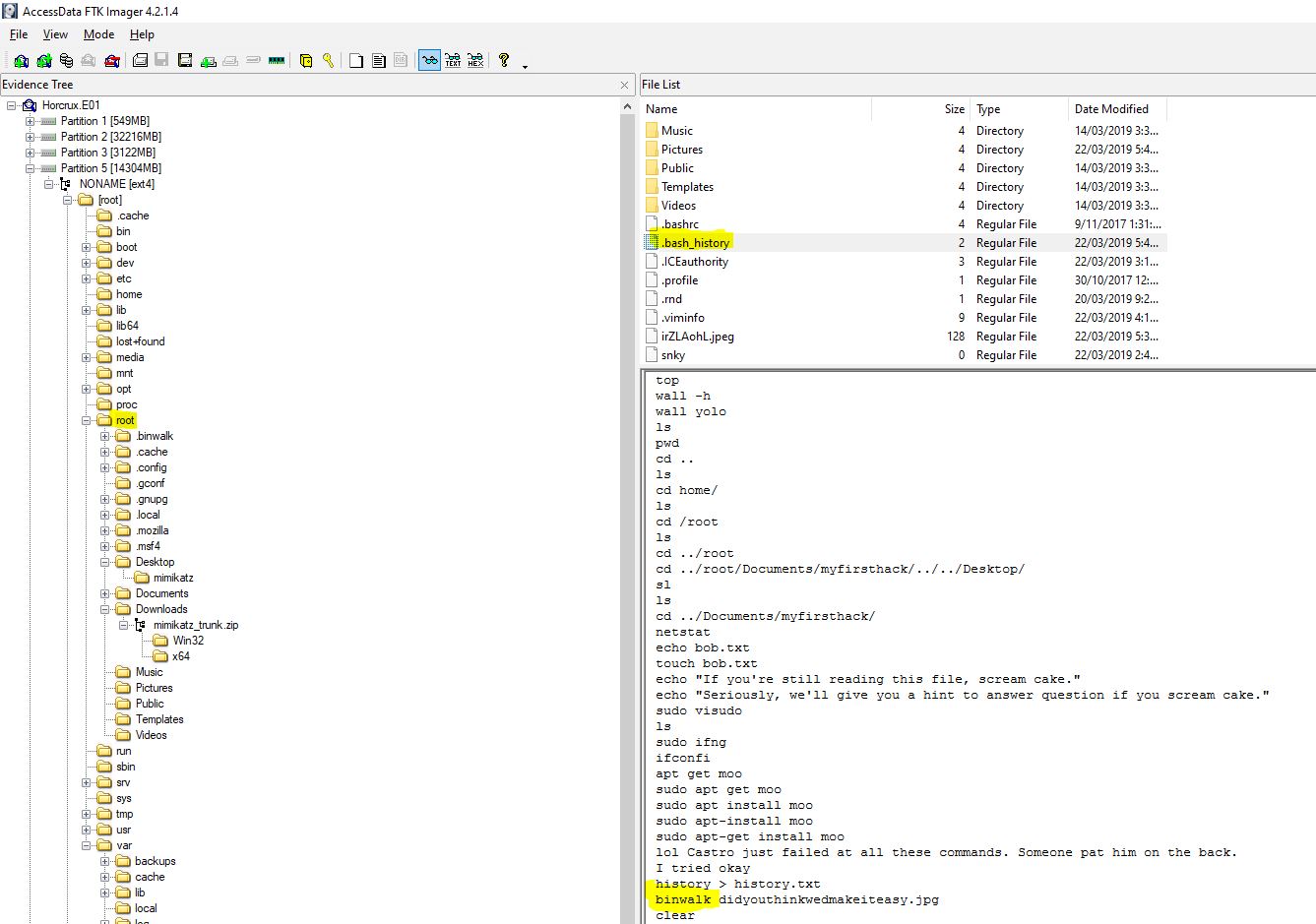Switch viewer to HEX mode
The width and height of the screenshot is (1316, 924).
point(475,61)
